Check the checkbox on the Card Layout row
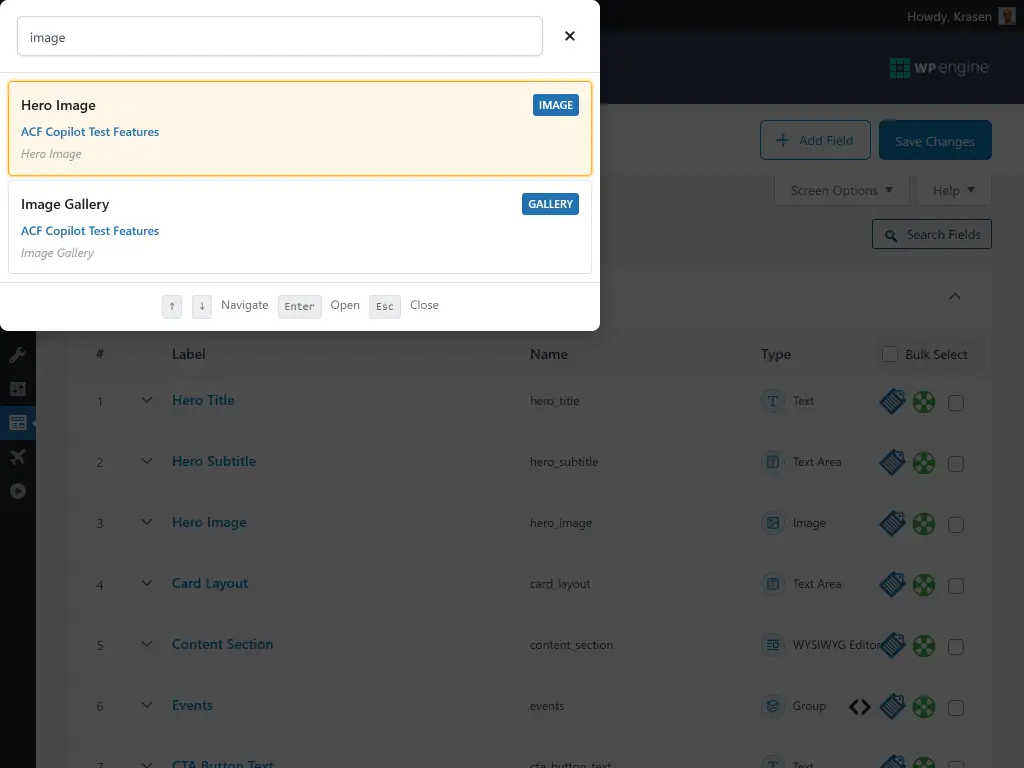1024x768 pixels. tap(956, 584)
